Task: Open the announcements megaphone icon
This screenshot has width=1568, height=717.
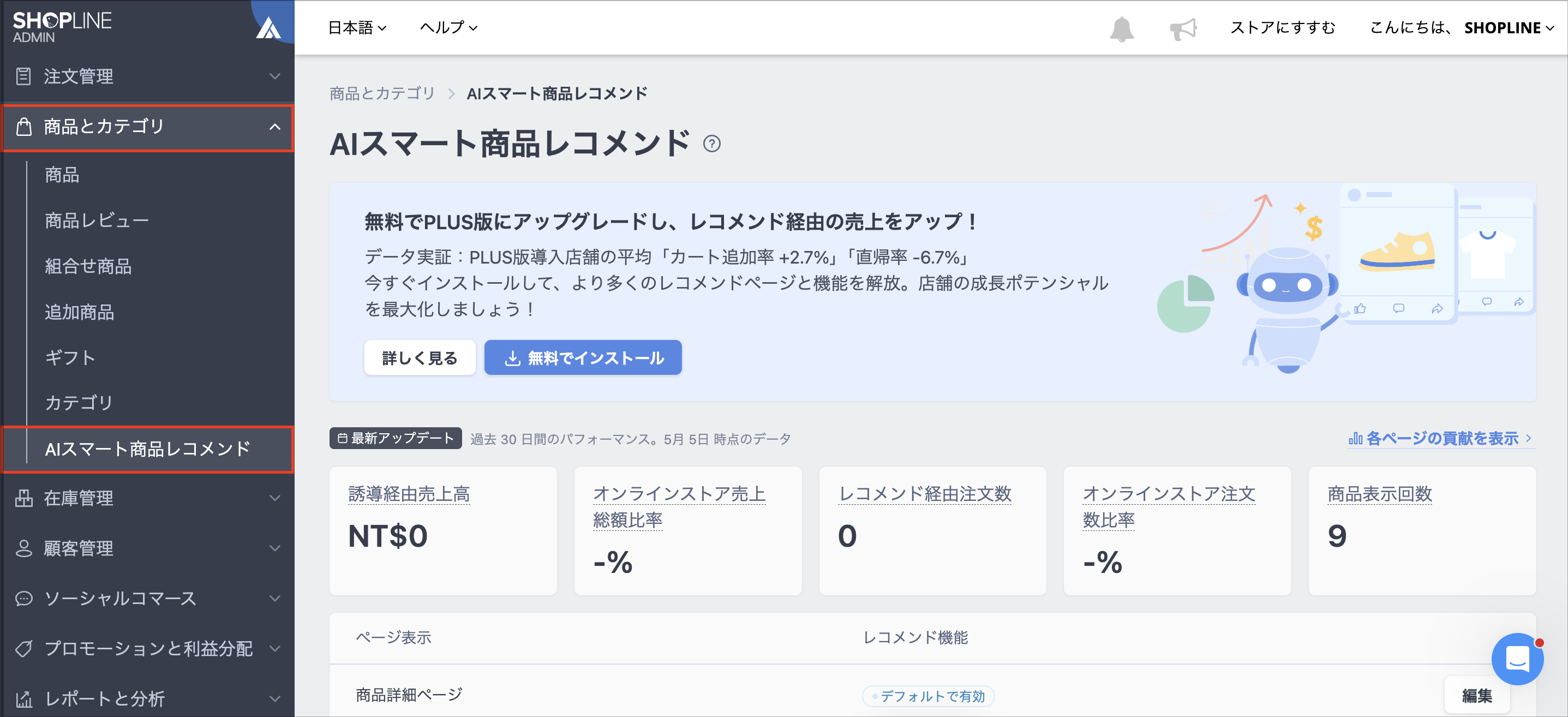Action: pos(1183,28)
